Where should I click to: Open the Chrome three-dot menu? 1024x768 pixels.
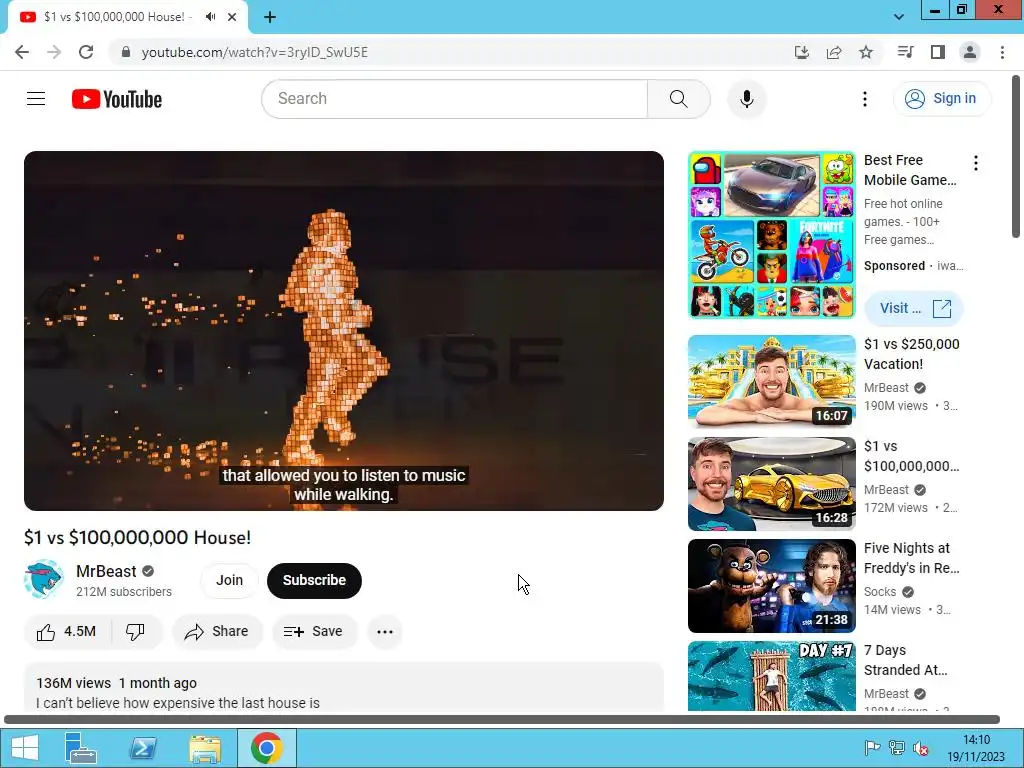click(1002, 52)
